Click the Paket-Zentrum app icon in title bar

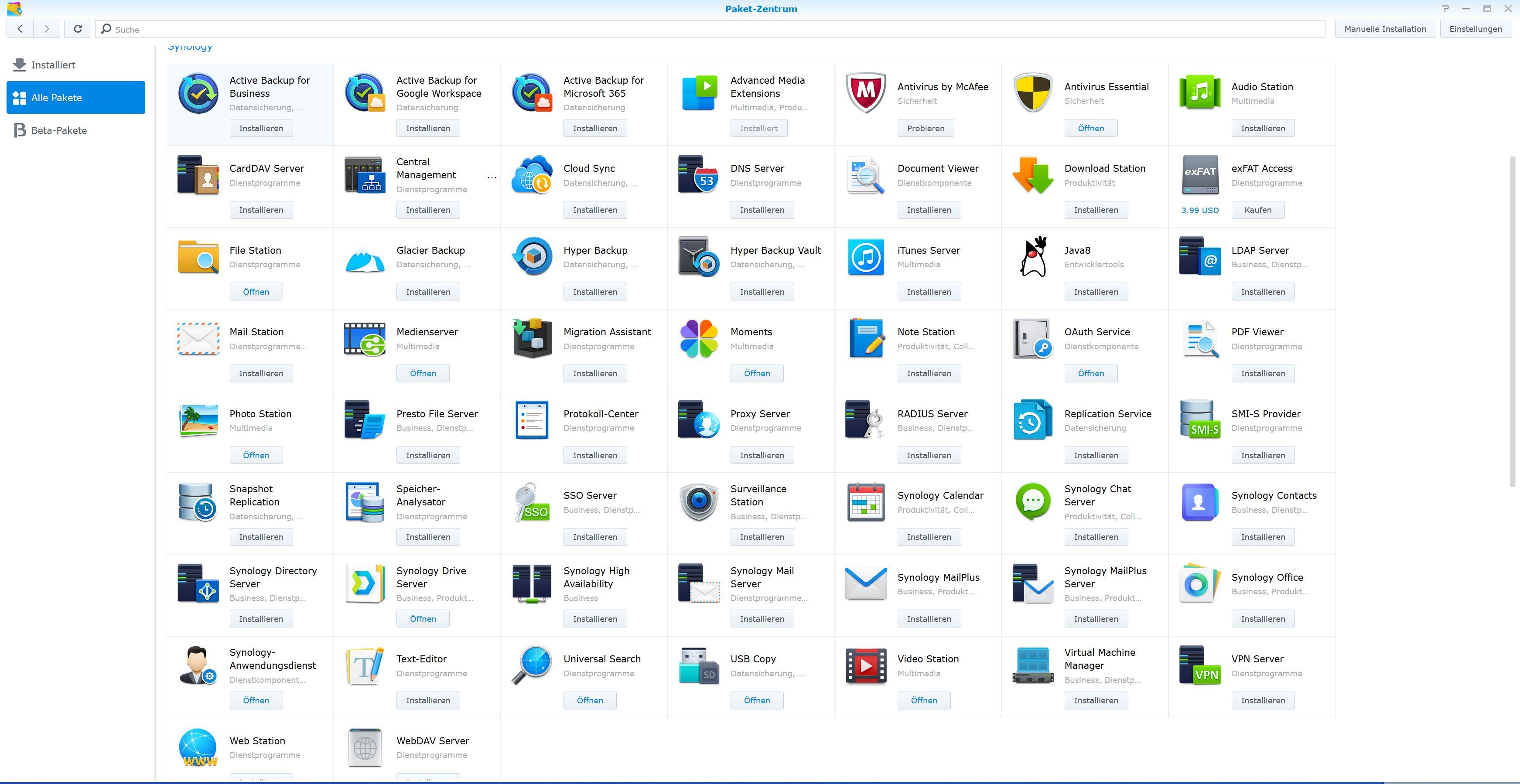tap(15, 9)
